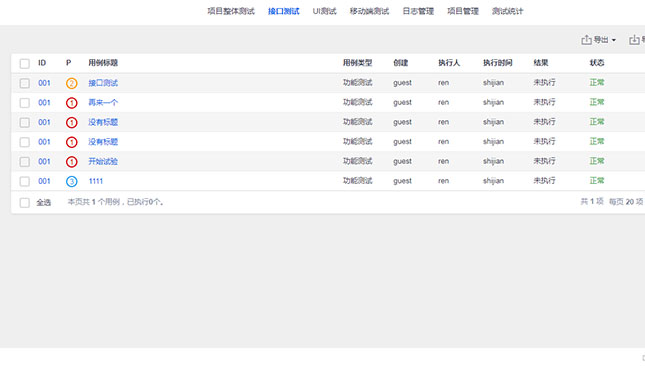Check the box for the 接口测试 row

pyautogui.click(x=25, y=83)
